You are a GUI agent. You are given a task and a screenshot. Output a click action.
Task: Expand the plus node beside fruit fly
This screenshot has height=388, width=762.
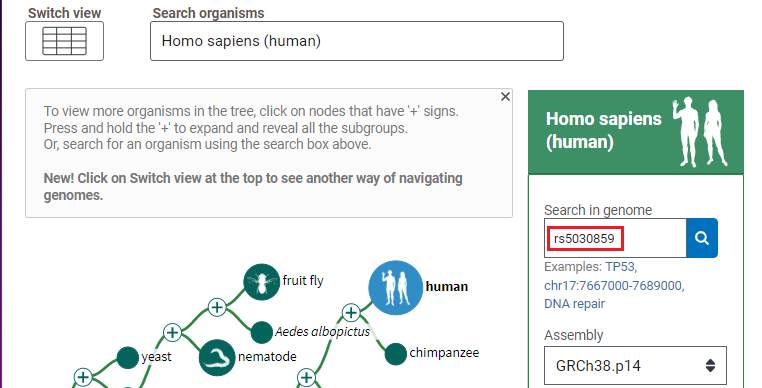217,307
